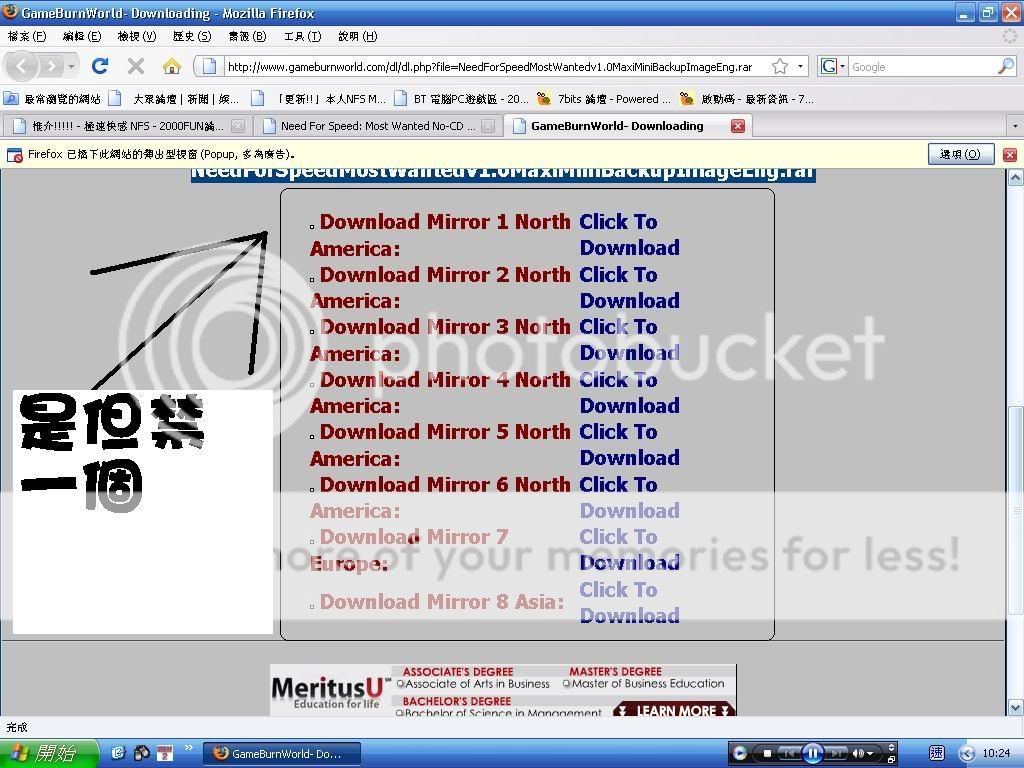Expand the tab list dropdown arrow
The width and height of the screenshot is (1024, 768).
[x=1014, y=127]
